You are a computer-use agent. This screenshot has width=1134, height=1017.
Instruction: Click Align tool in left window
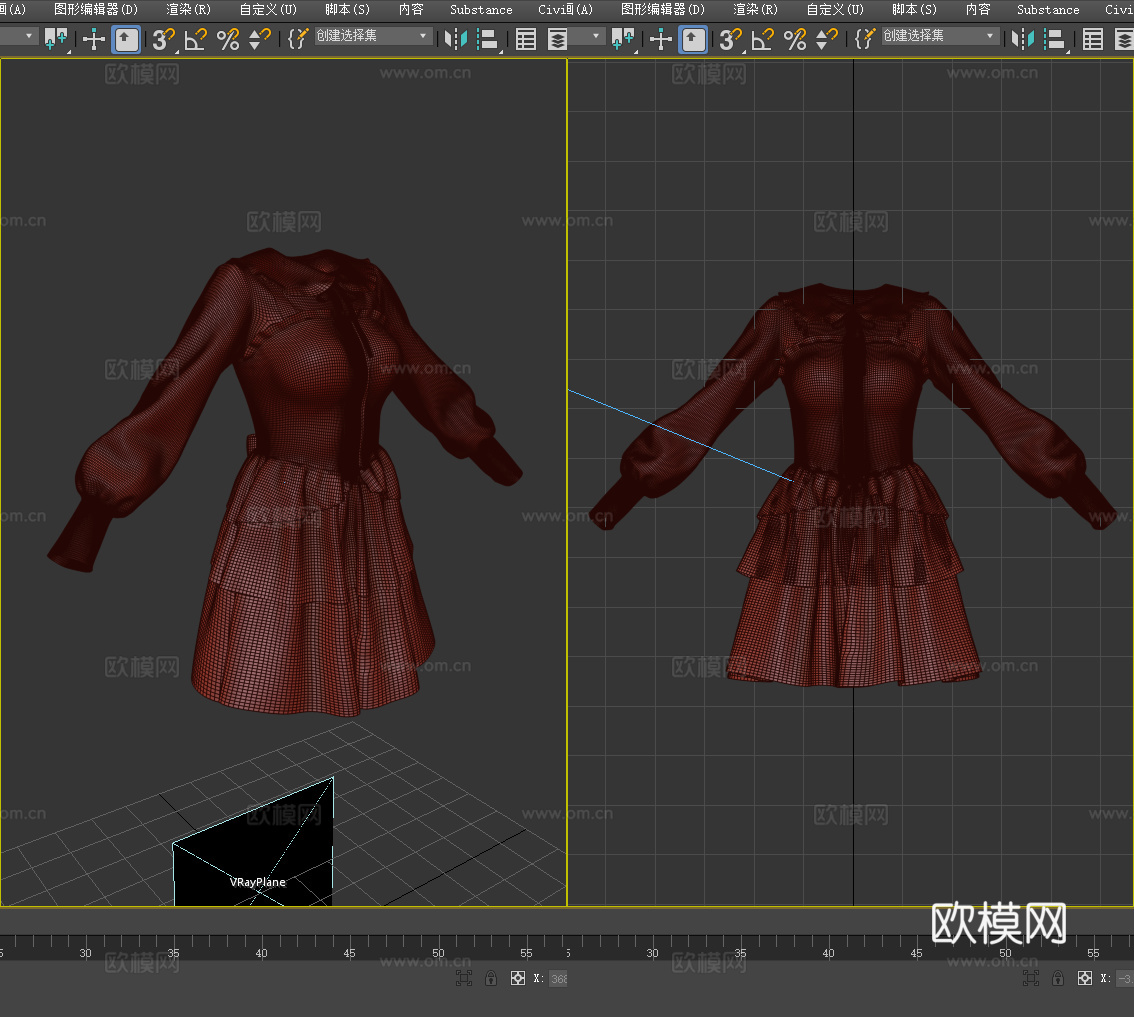(x=489, y=39)
